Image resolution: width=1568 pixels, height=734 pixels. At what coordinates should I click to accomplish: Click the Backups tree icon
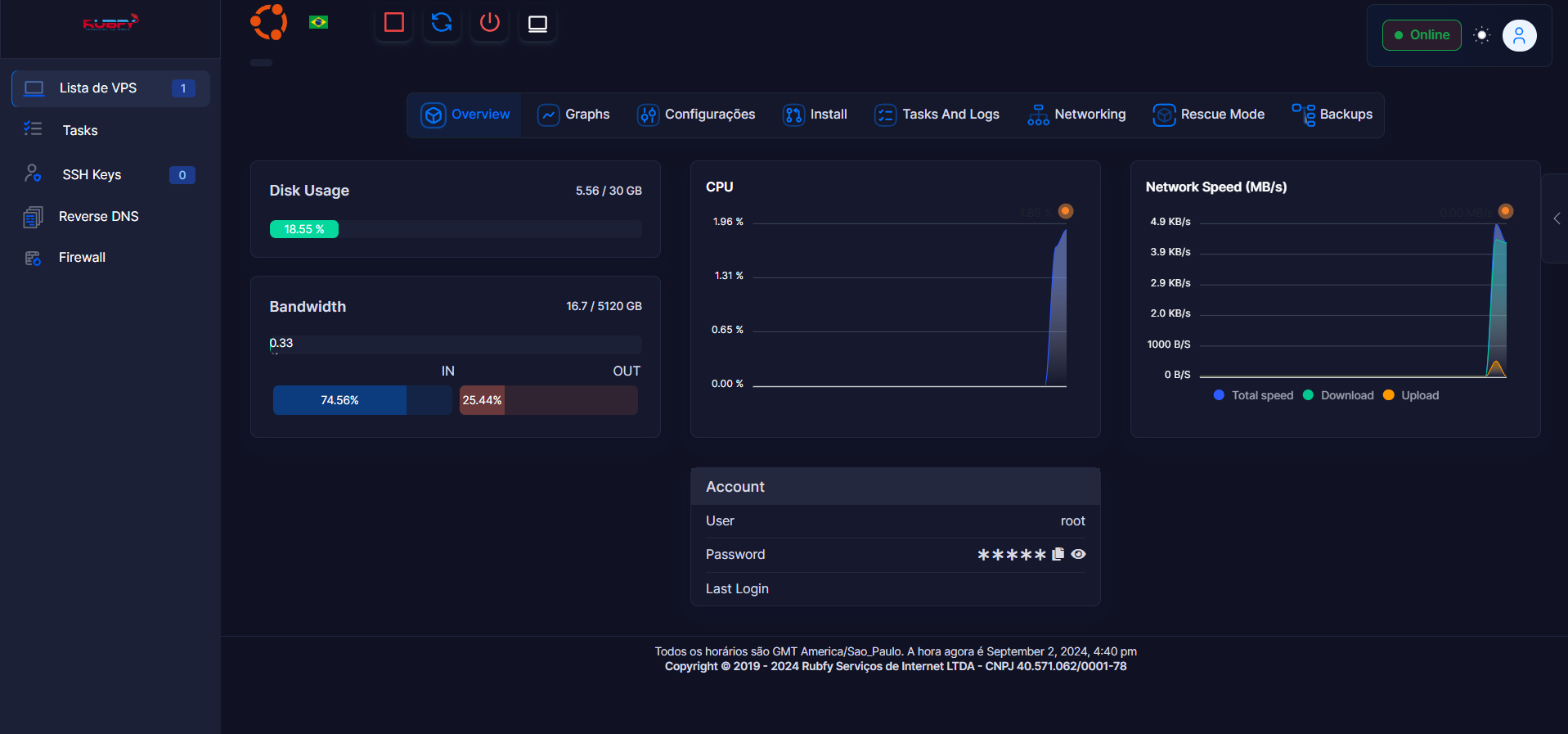tap(1304, 115)
